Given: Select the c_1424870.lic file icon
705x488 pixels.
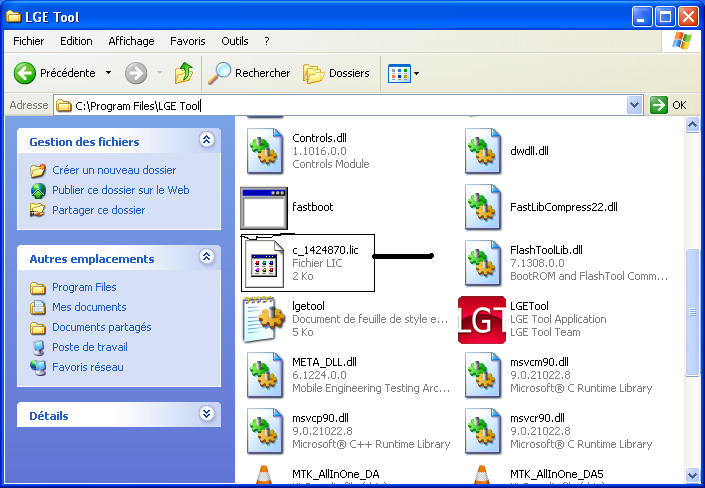Looking at the screenshot, I should [x=266, y=263].
